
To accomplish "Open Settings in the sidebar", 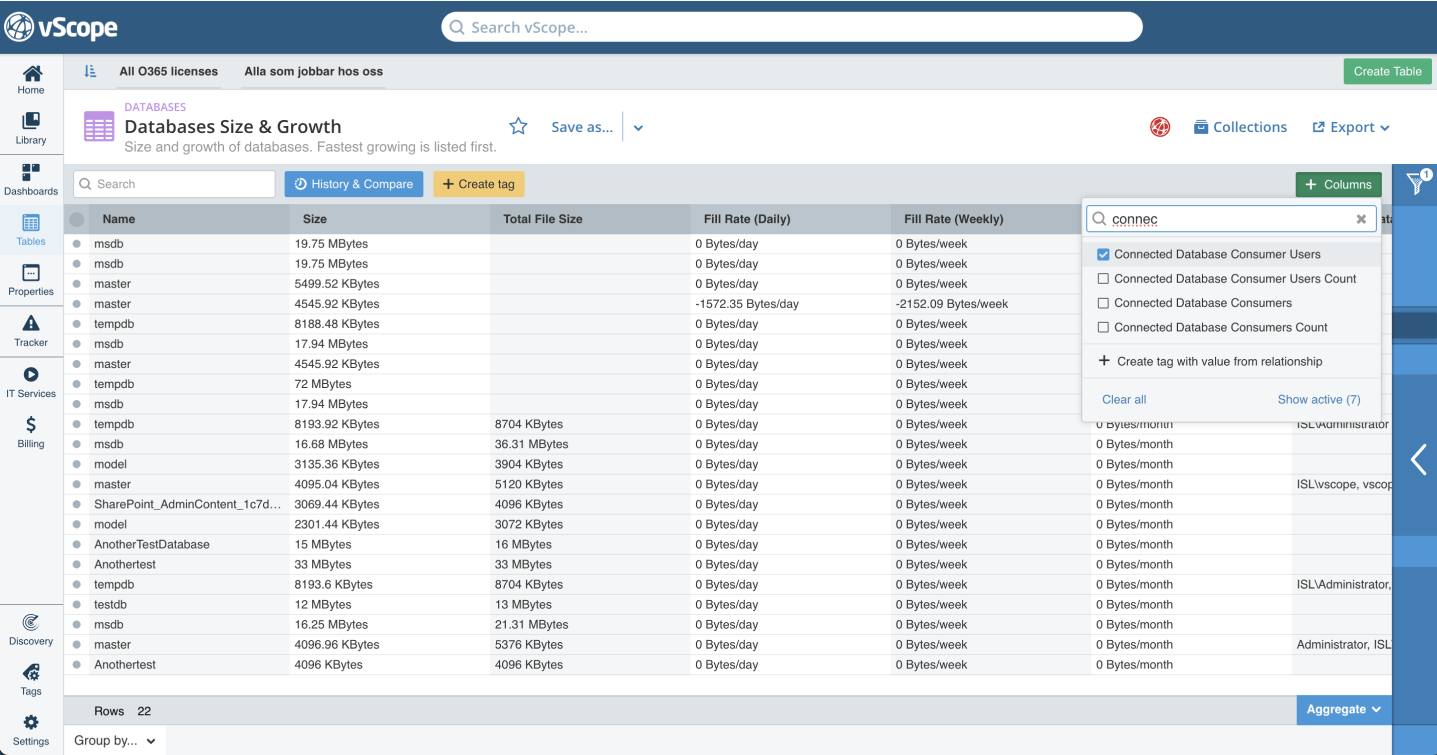I will pyautogui.click(x=31, y=731).
